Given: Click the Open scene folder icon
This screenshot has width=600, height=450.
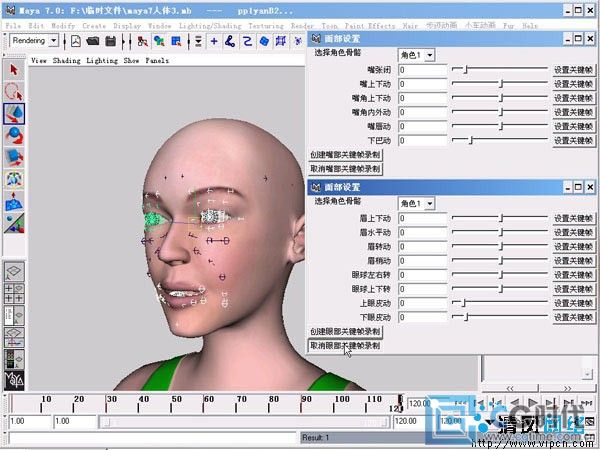Looking at the screenshot, I should click(x=93, y=41).
